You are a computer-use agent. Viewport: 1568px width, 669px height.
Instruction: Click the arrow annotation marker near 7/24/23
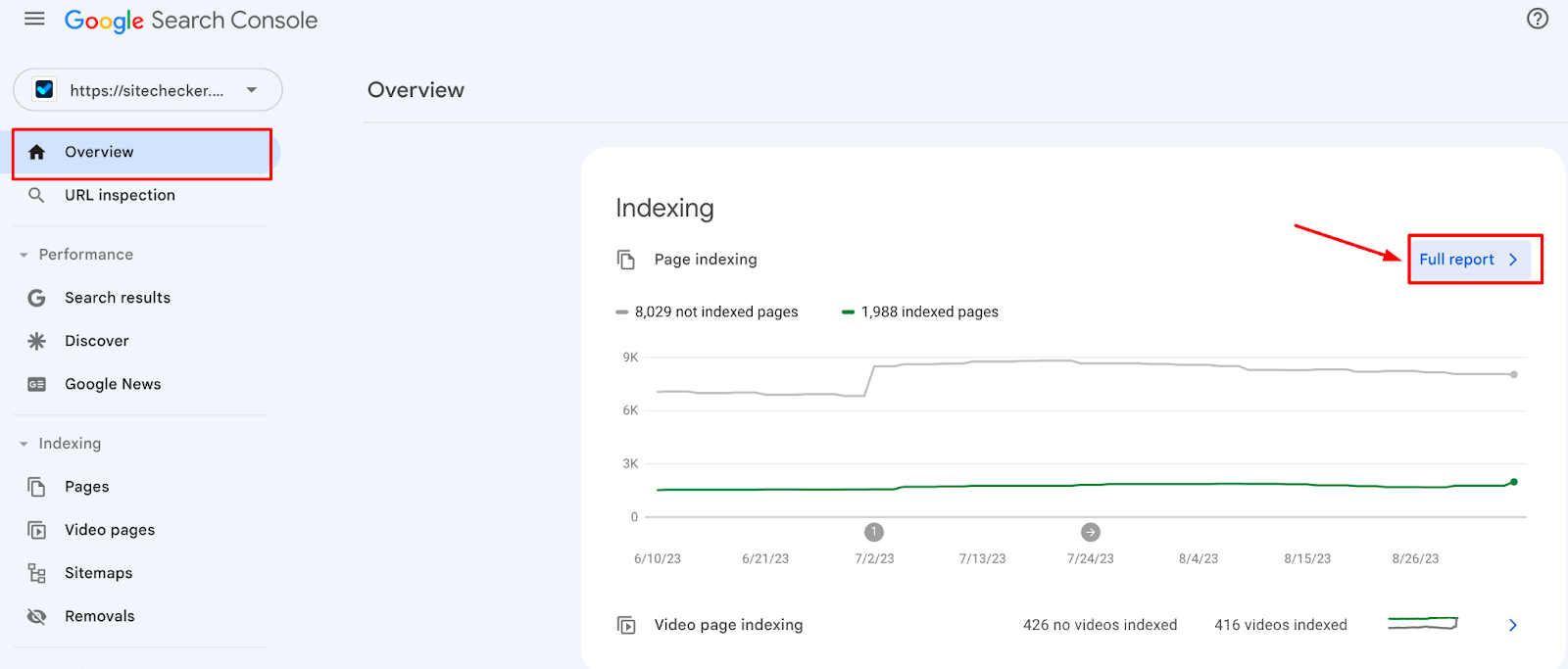[x=1091, y=532]
